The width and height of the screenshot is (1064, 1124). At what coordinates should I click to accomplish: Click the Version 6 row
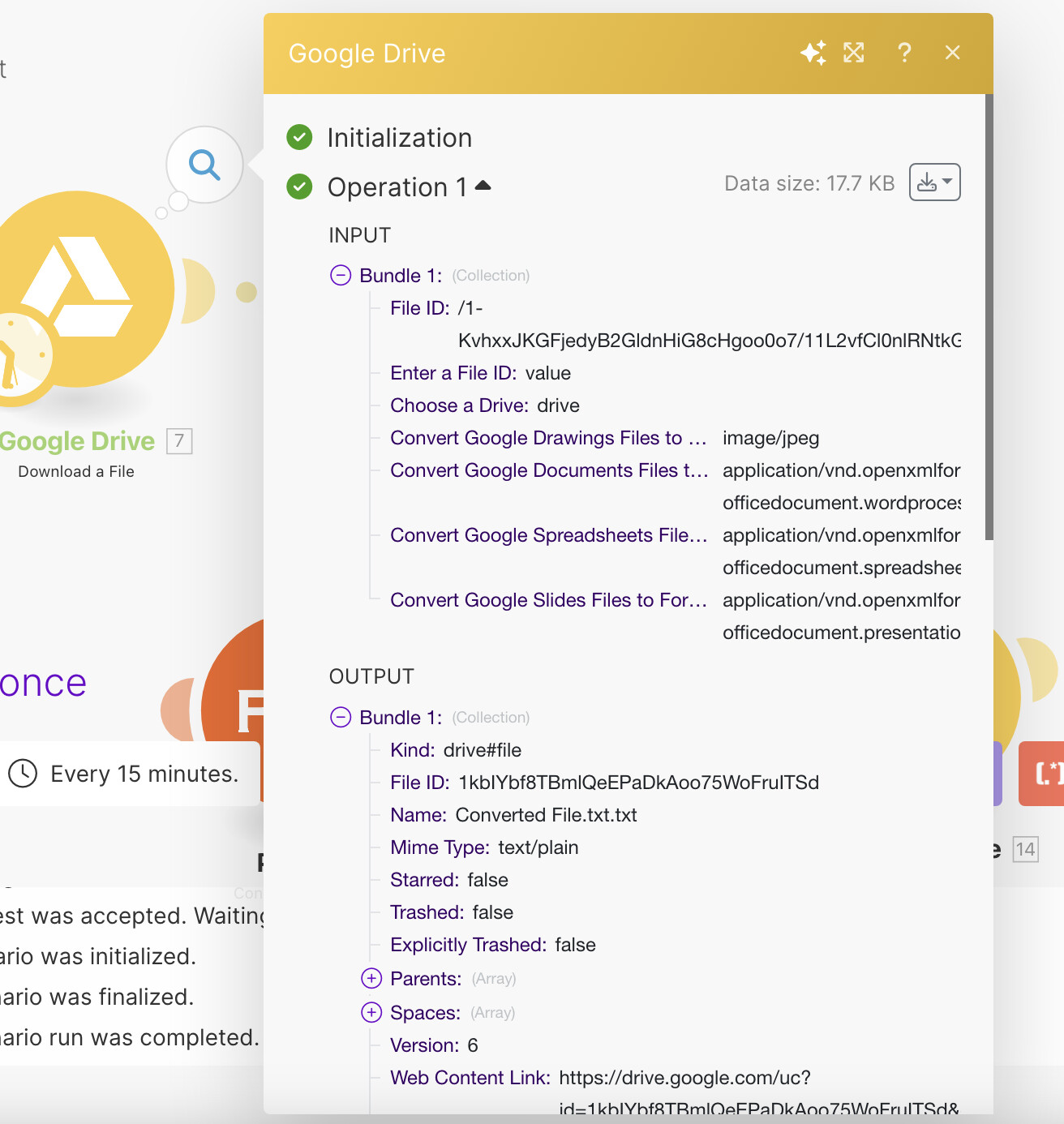(434, 1045)
